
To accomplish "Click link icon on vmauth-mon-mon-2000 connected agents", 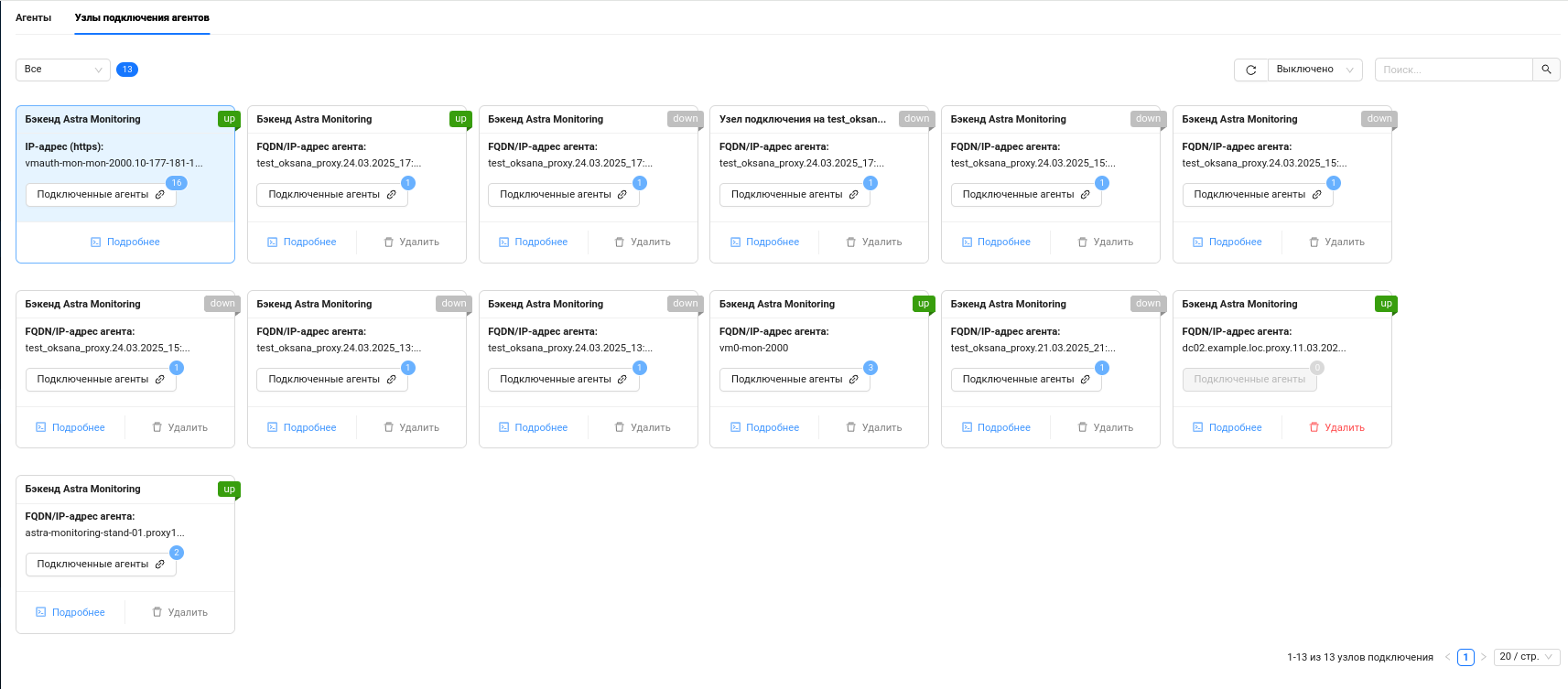I will coord(160,195).
